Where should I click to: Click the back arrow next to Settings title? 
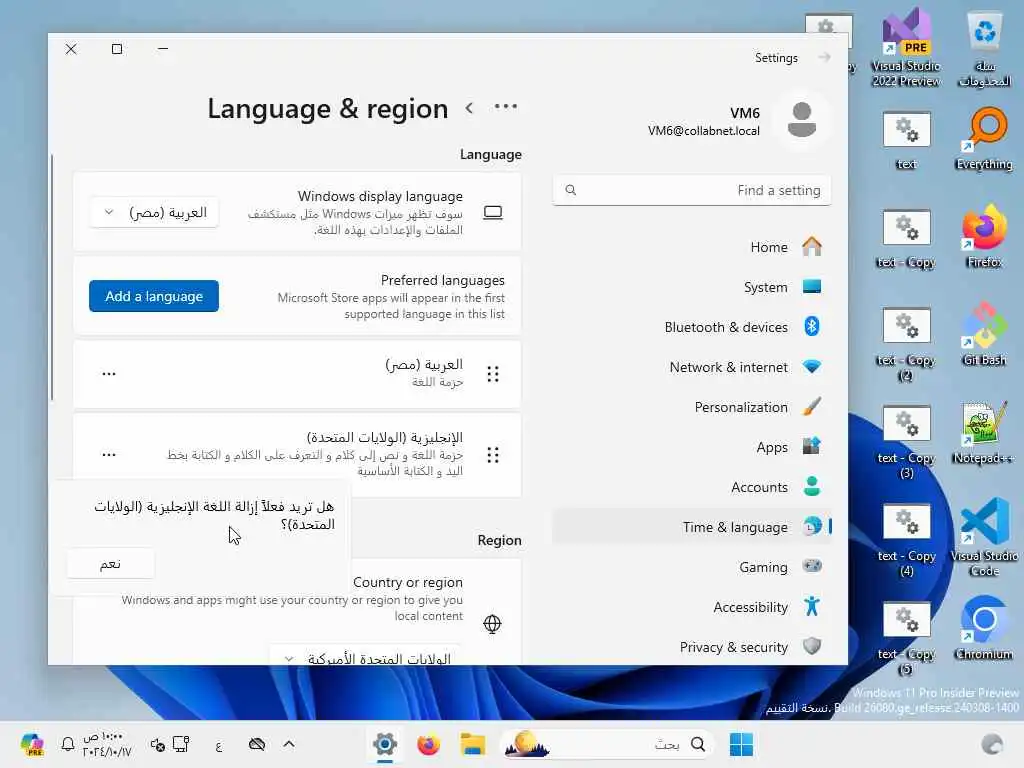point(824,57)
